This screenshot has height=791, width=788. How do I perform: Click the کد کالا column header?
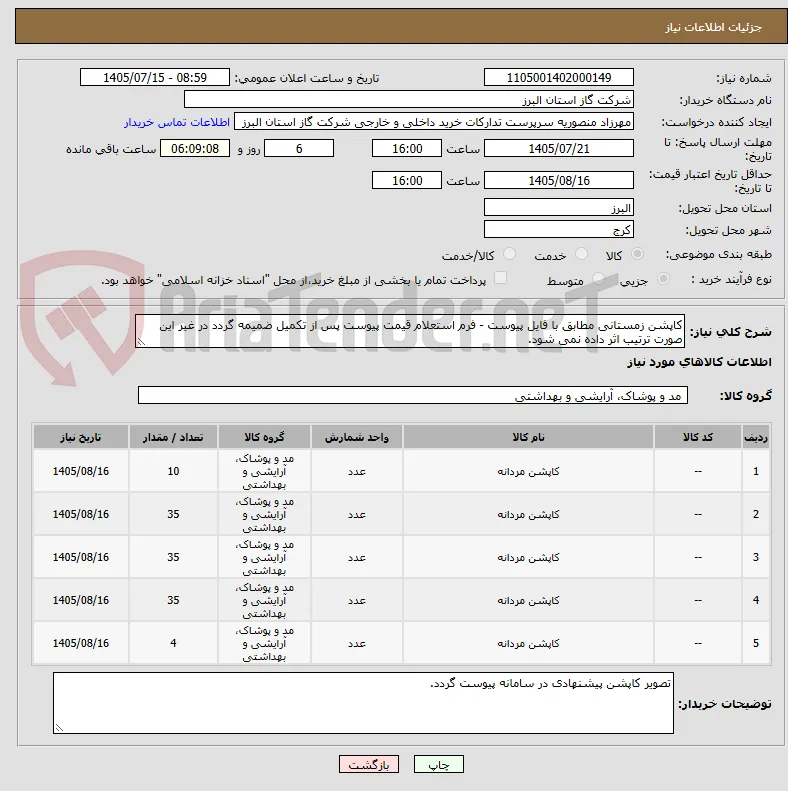click(x=698, y=437)
